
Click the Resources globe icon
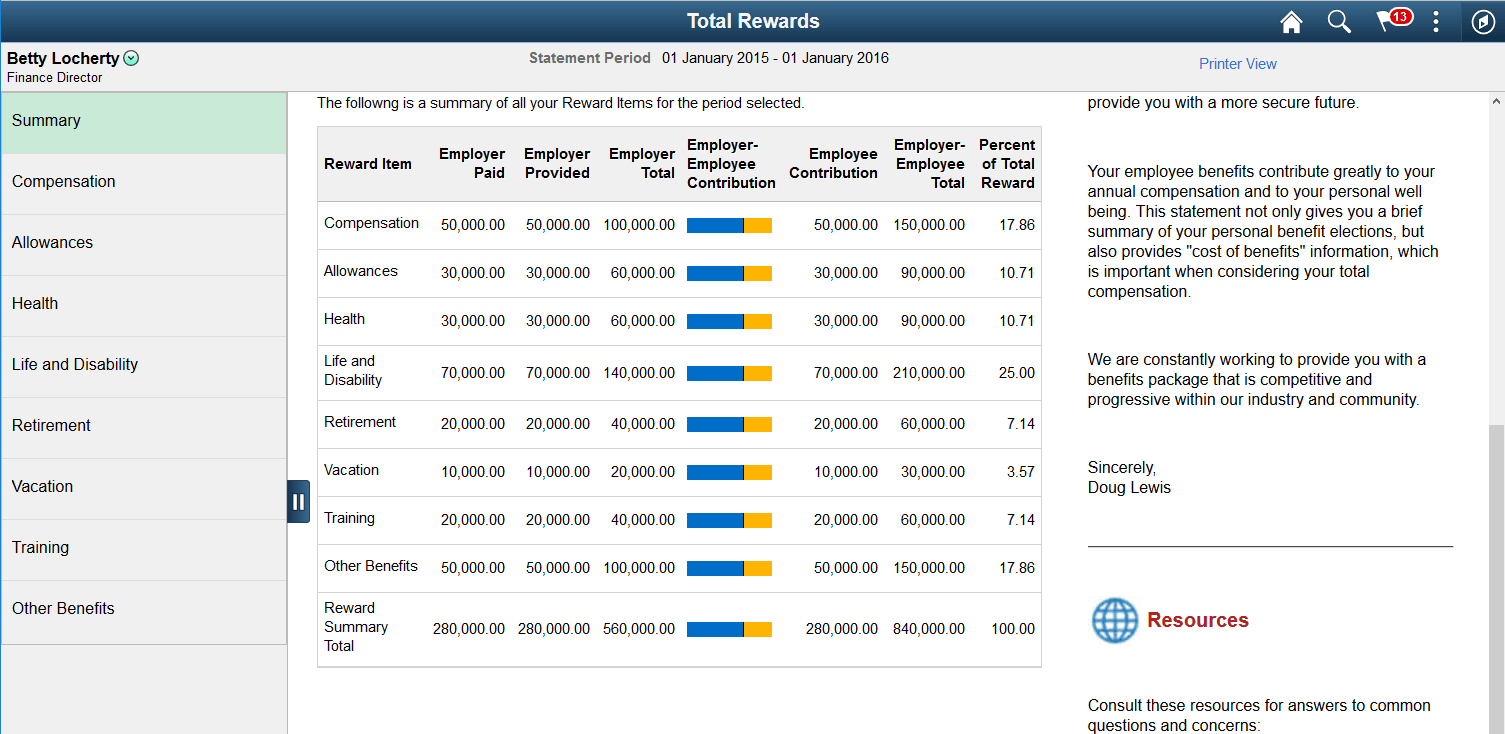point(1114,620)
